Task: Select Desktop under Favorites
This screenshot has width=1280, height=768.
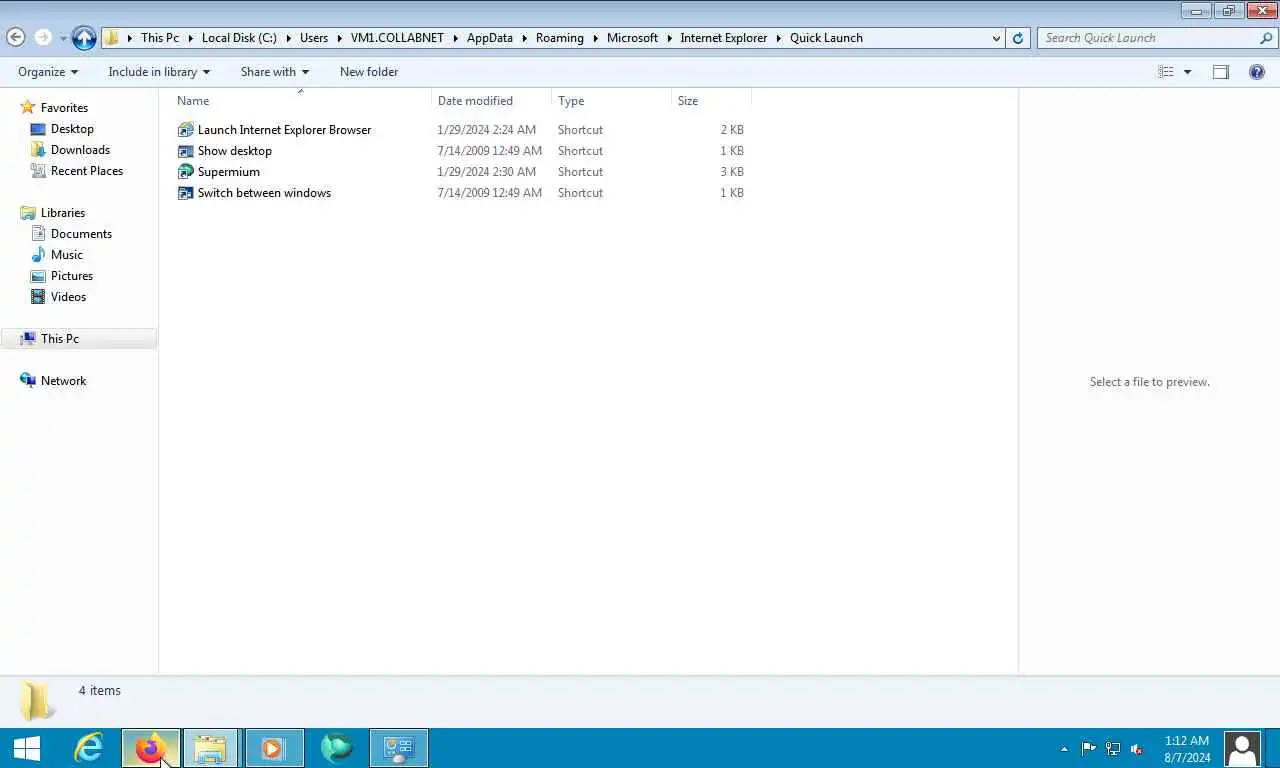Action: [72, 129]
